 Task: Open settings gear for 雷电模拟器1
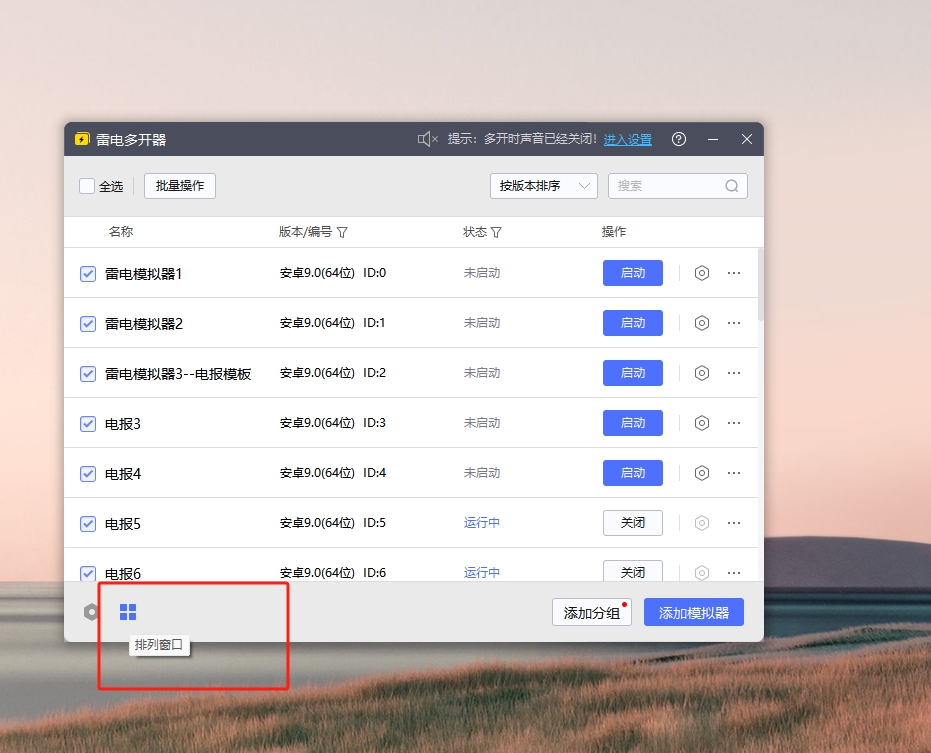[701, 272]
